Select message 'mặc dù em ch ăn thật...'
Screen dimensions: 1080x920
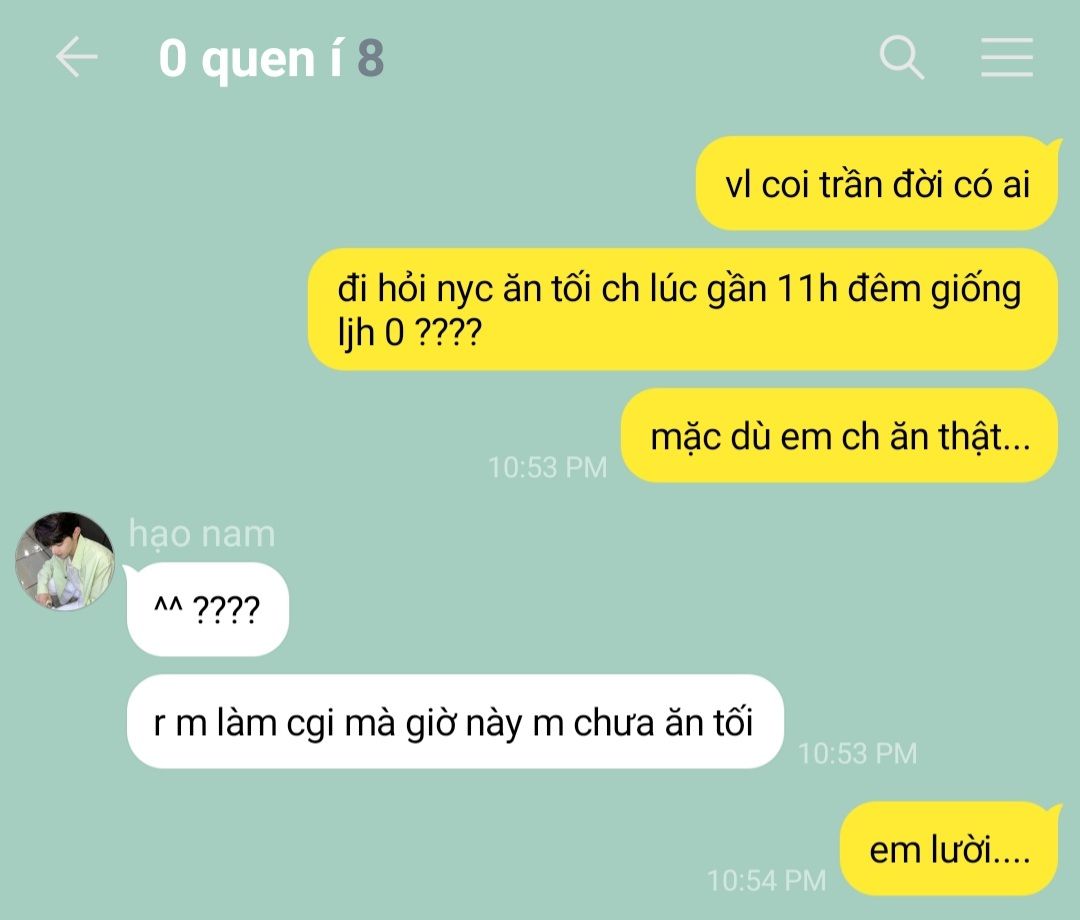point(839,436)
